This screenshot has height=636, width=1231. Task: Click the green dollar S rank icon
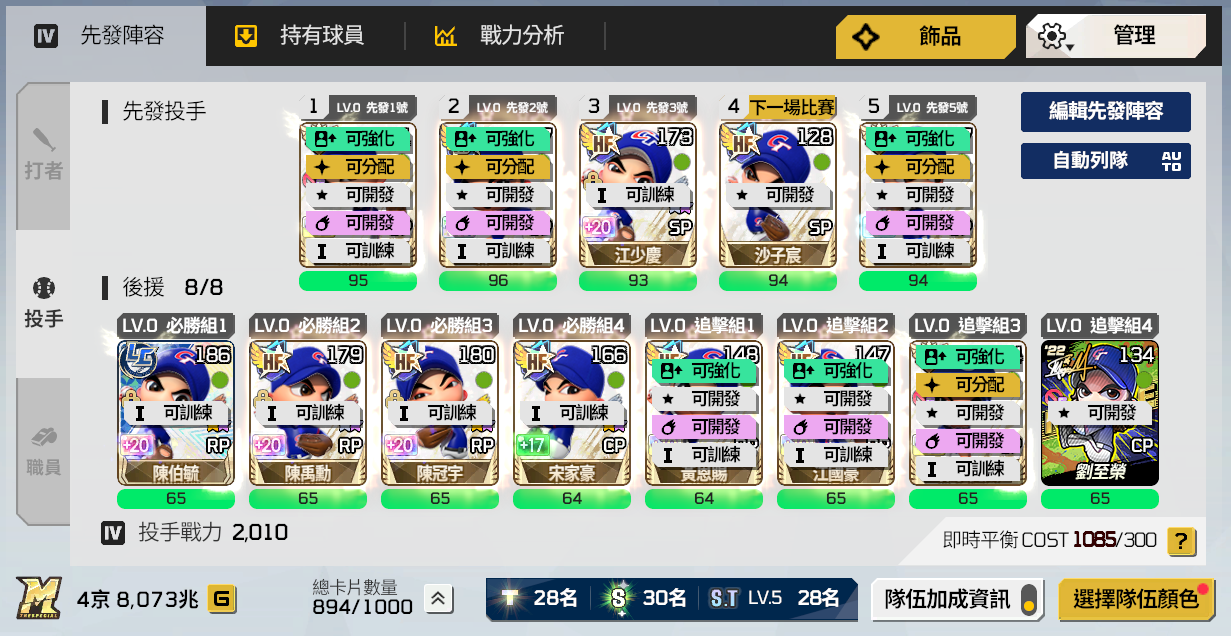point(618,599)
